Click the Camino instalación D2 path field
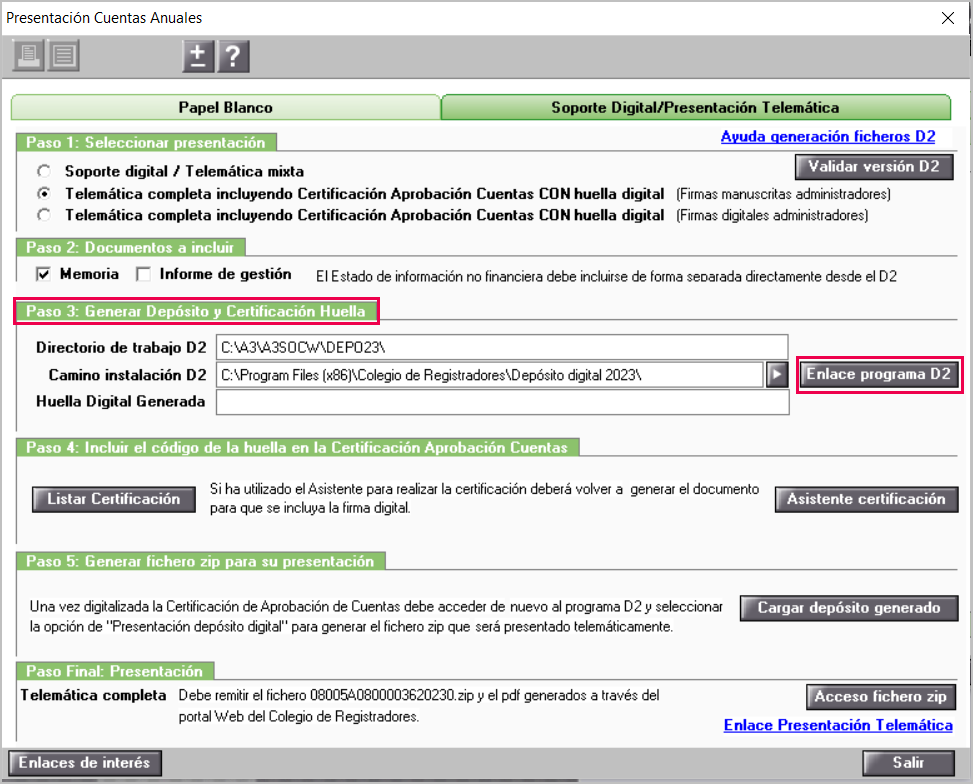Image resolution: width=973 pixels, height=784 pixels. click(490, 375)
